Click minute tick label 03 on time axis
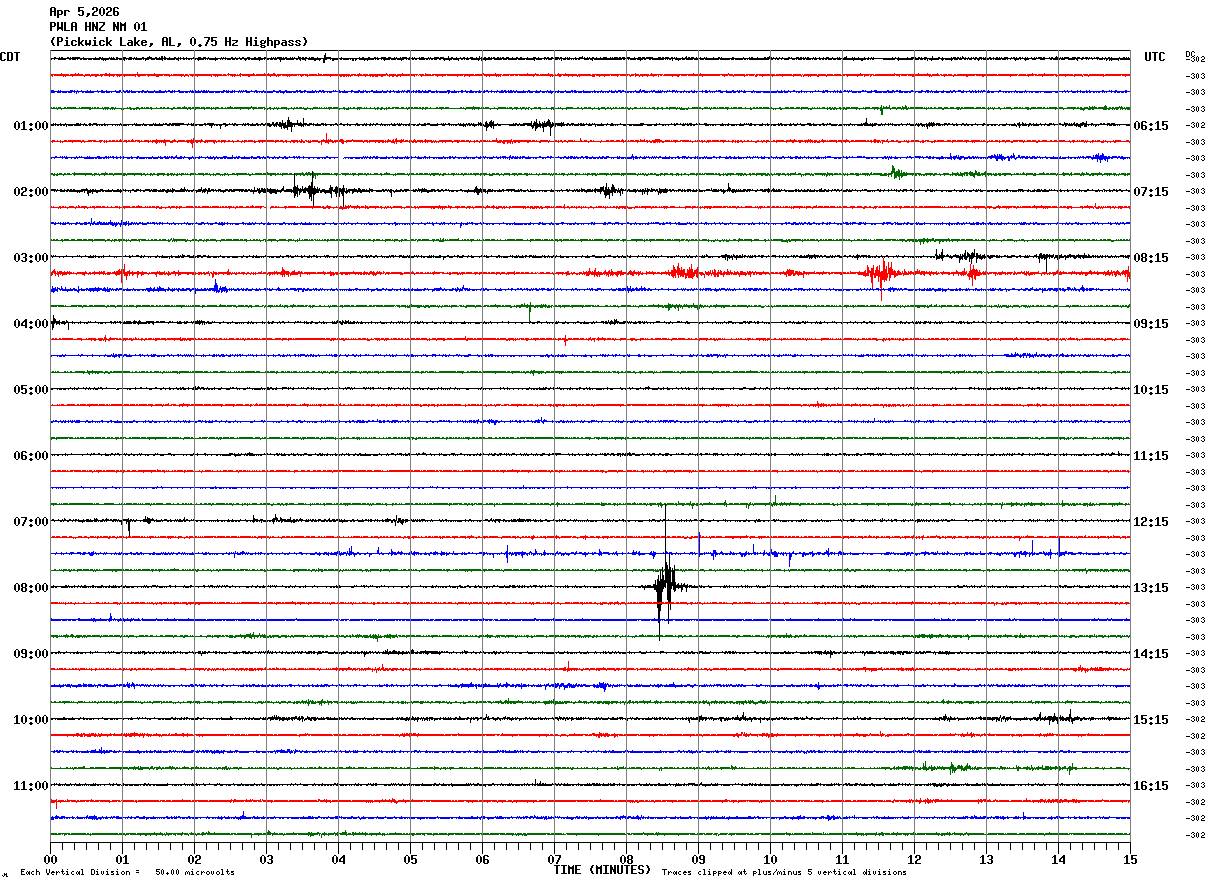 click(266, 859)
